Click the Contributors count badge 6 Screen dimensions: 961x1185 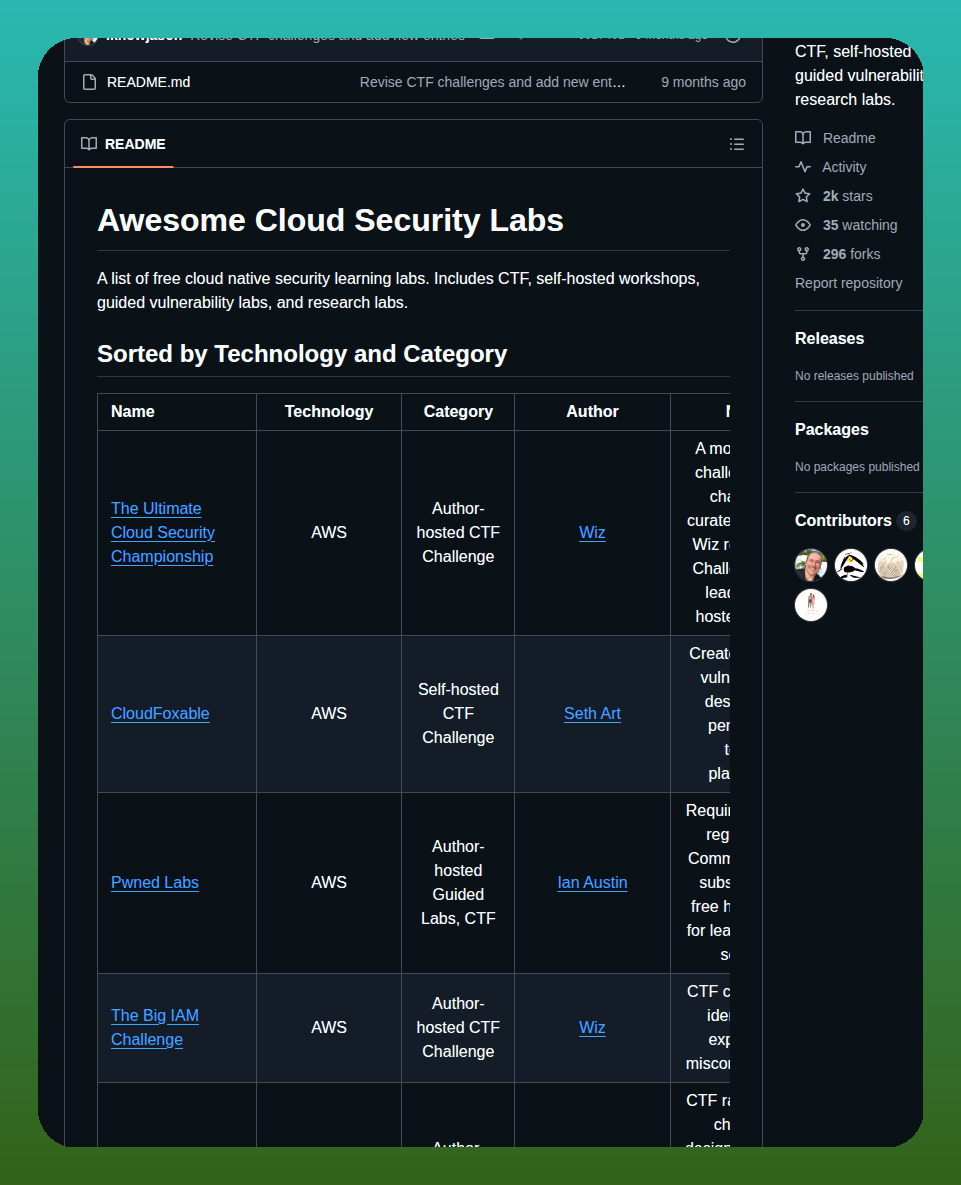coord(906,521)
